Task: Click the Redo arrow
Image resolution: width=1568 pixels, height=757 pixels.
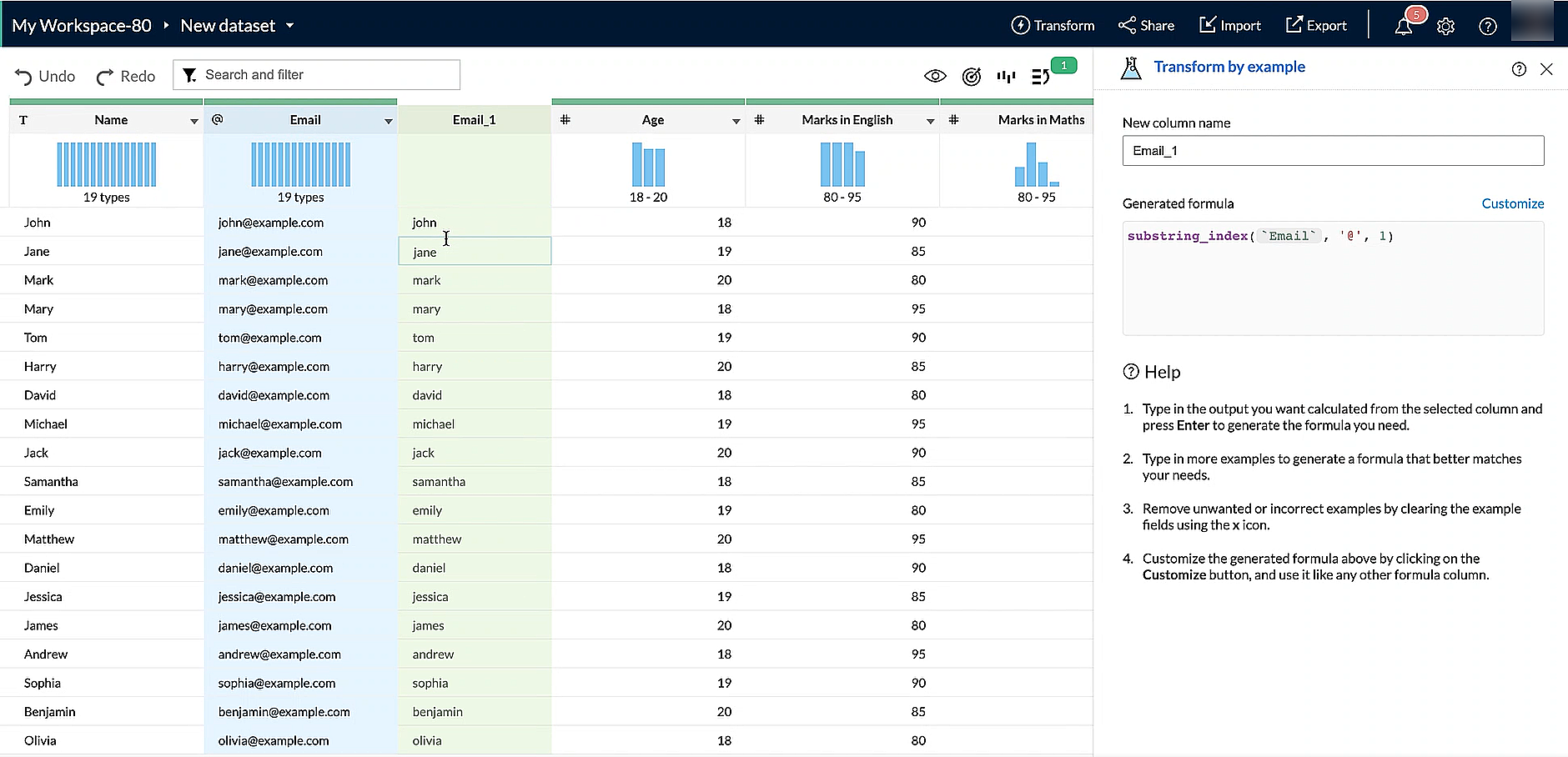Action: (105, 77)
